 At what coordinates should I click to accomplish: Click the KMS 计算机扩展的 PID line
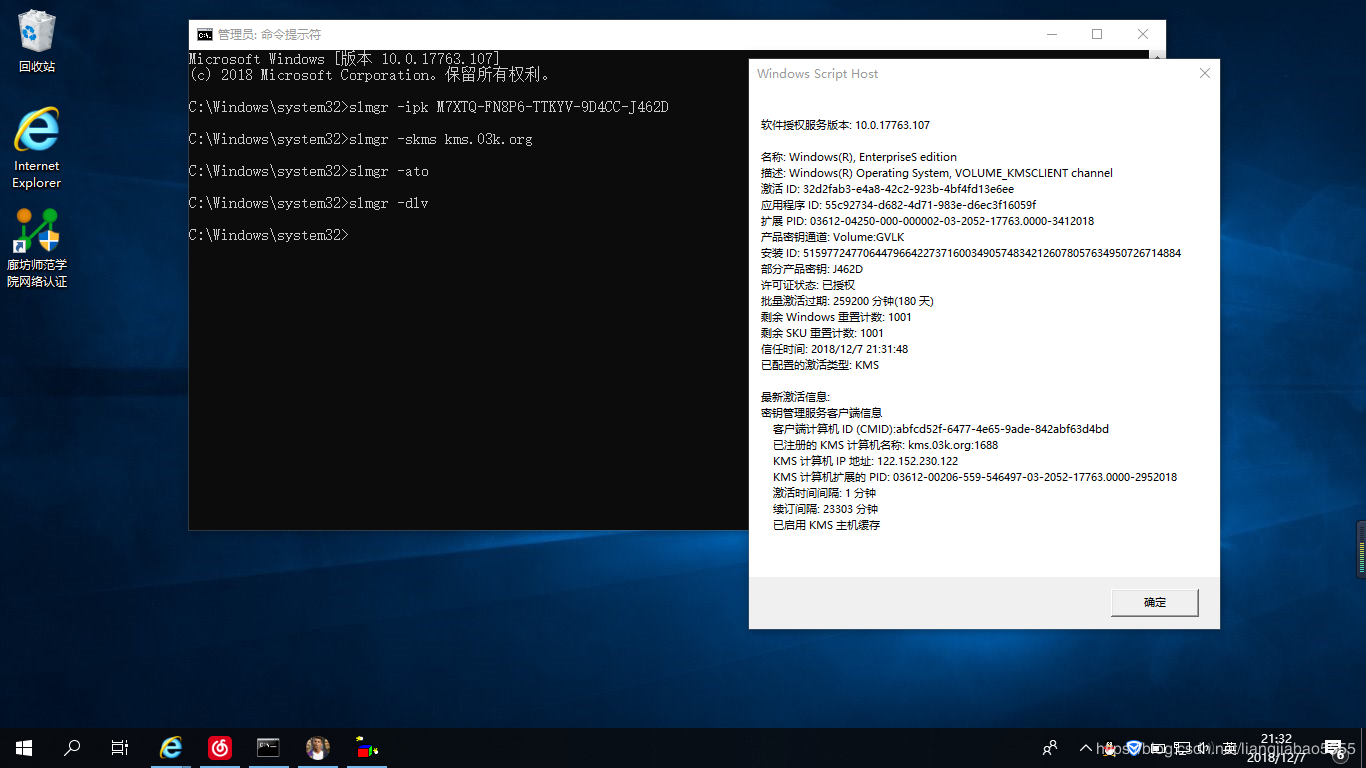click(975, 477)
